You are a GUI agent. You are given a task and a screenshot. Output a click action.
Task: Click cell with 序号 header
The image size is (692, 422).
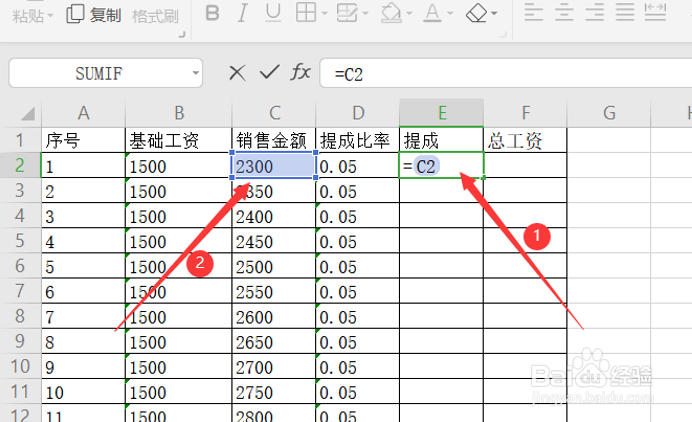(83, 140)
